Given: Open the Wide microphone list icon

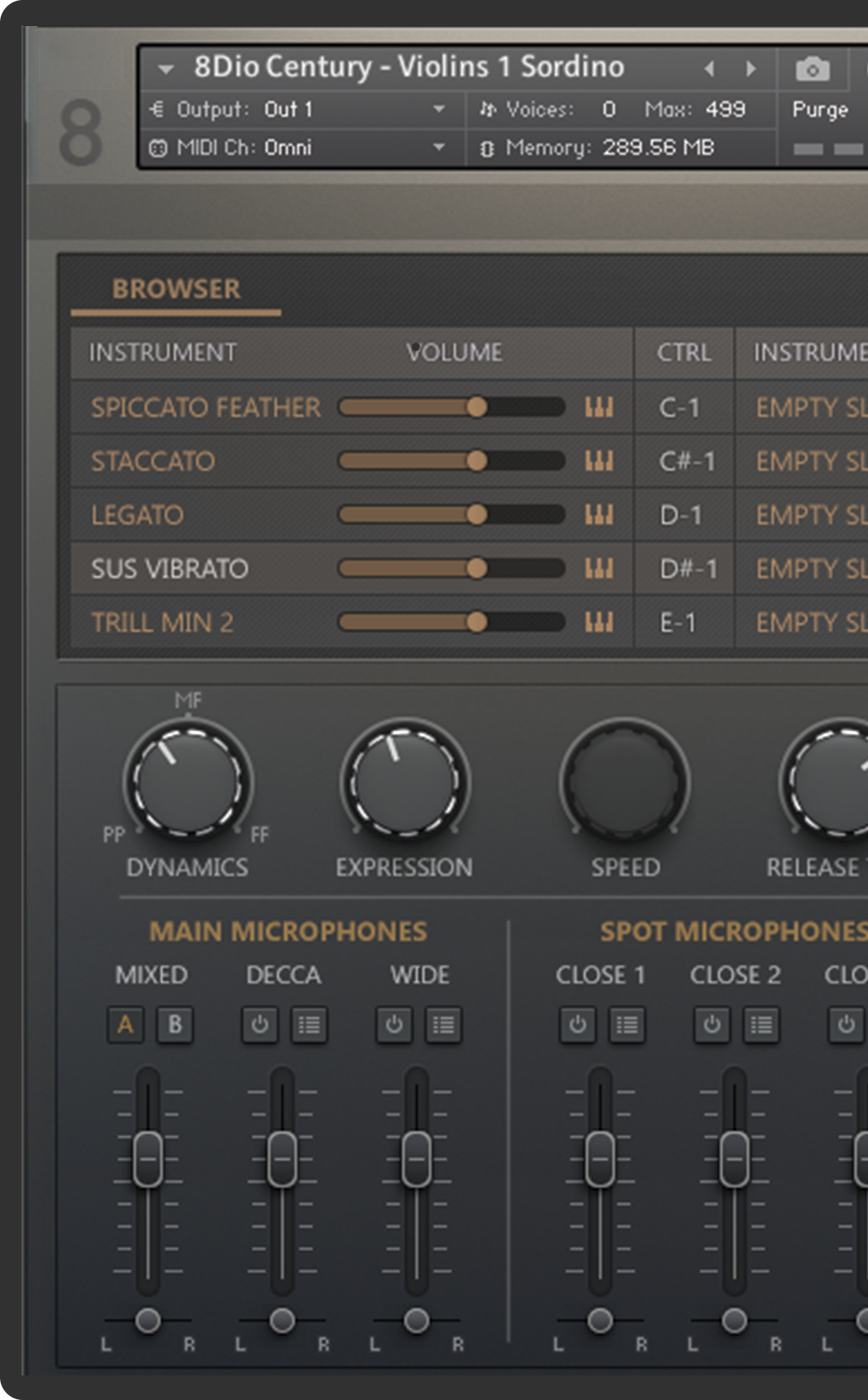Looking at the screenshot, I should 443,1024.
